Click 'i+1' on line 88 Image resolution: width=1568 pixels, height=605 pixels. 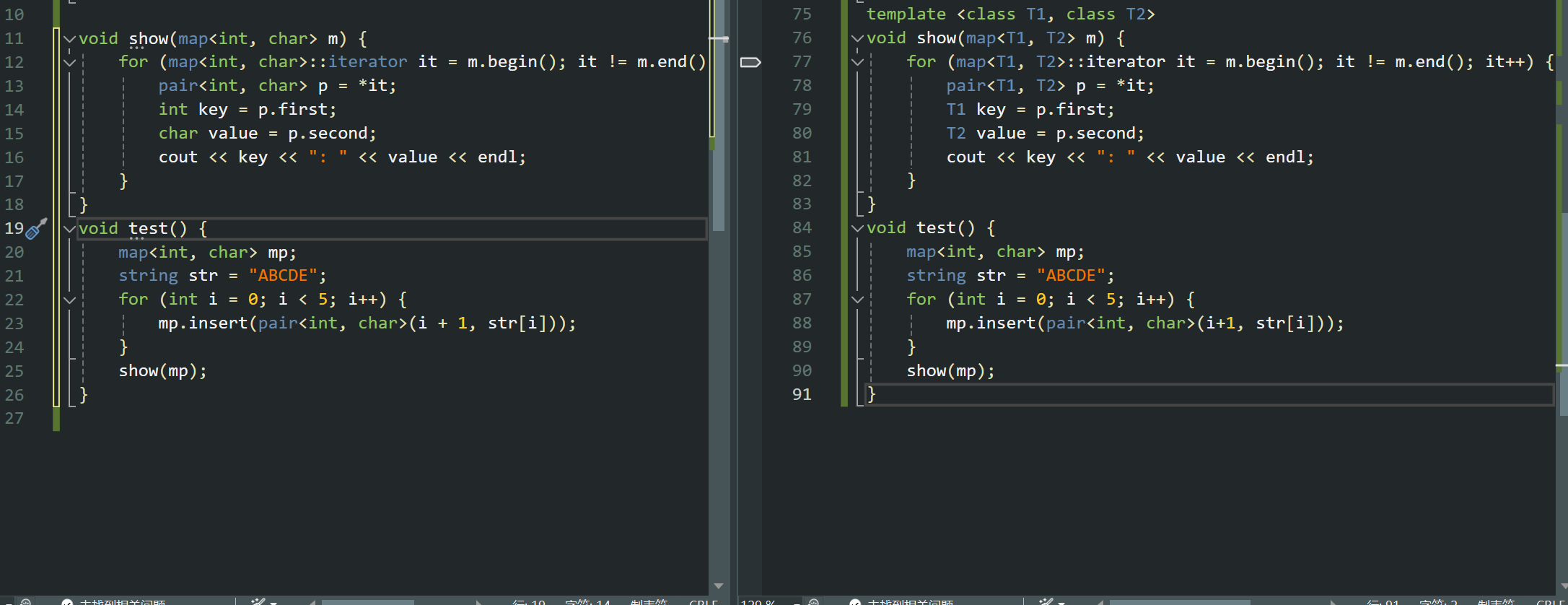tap(1221, 323)
